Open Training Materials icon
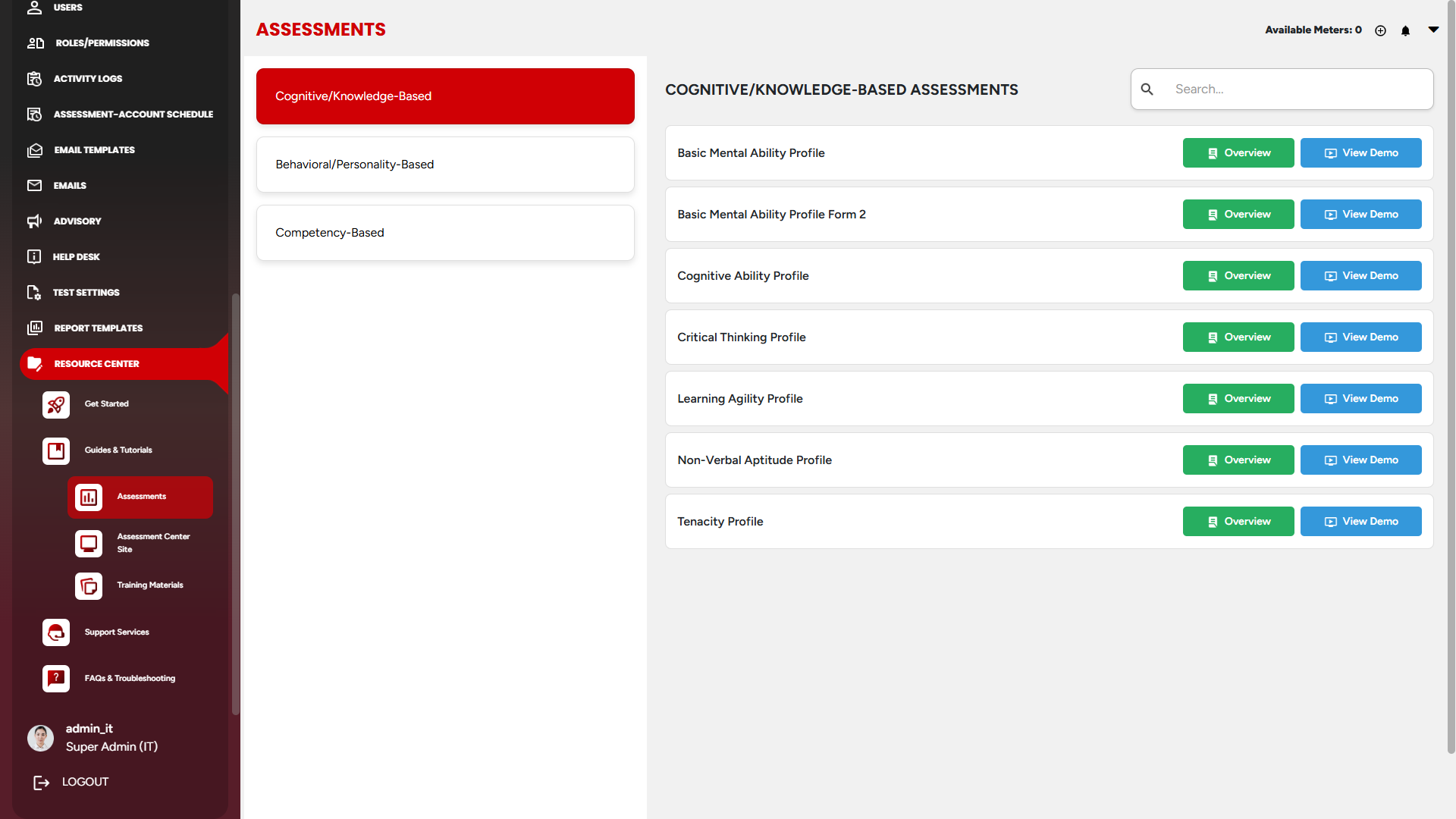Viewport: 1456px width, 819px height. click(x=89, y=586)
